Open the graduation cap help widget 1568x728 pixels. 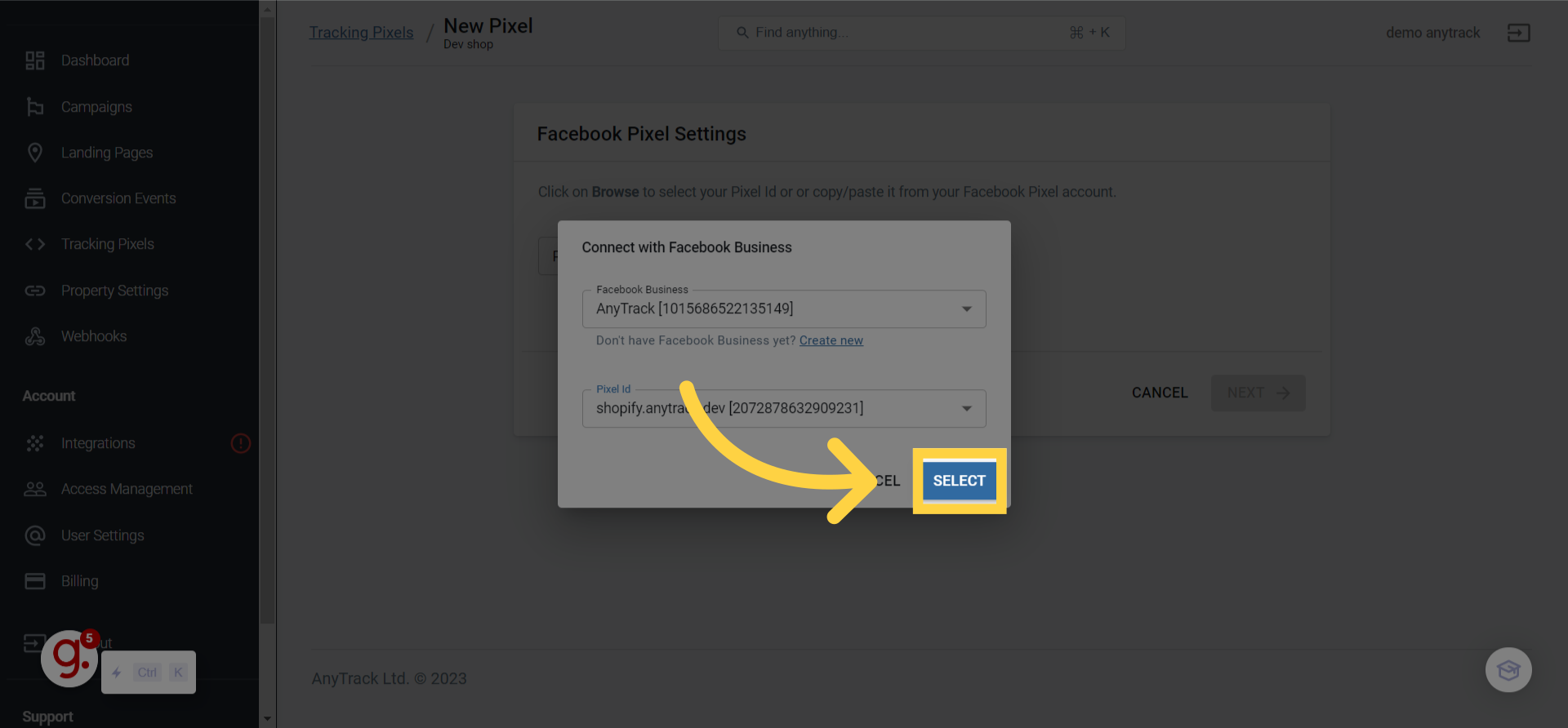[x=1508, y=670]
